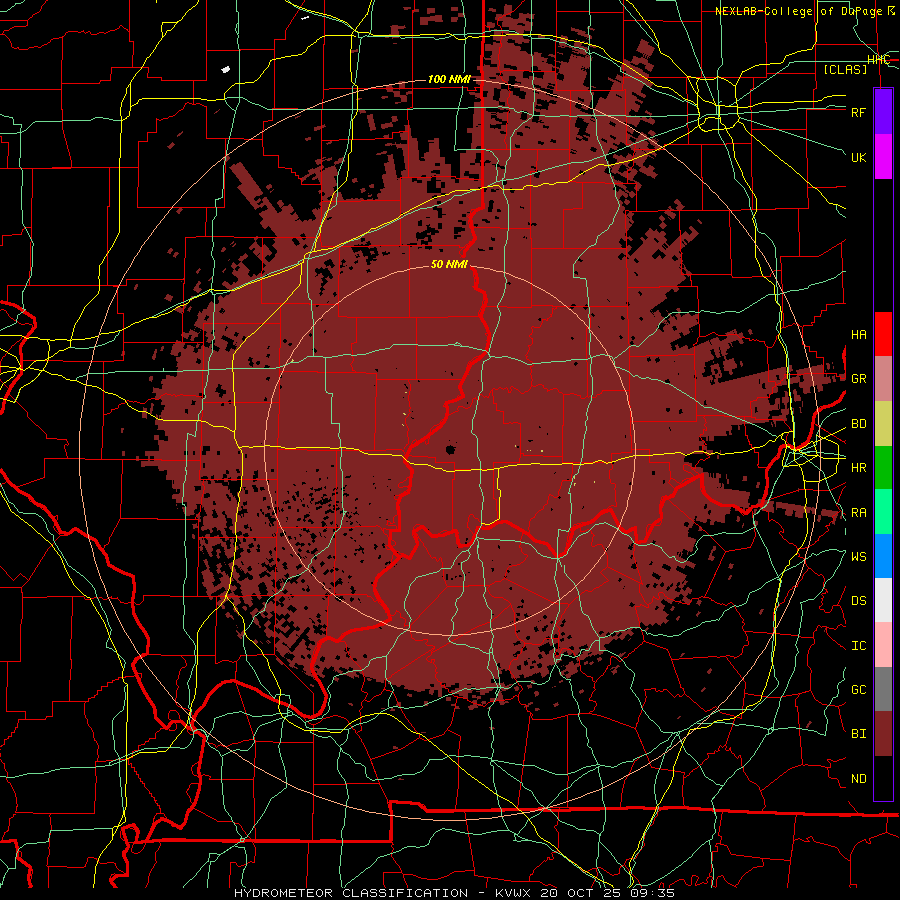Select the gray GC legend swatch
The height and width of the screenshot is (900, 900).
coord(883,689)
